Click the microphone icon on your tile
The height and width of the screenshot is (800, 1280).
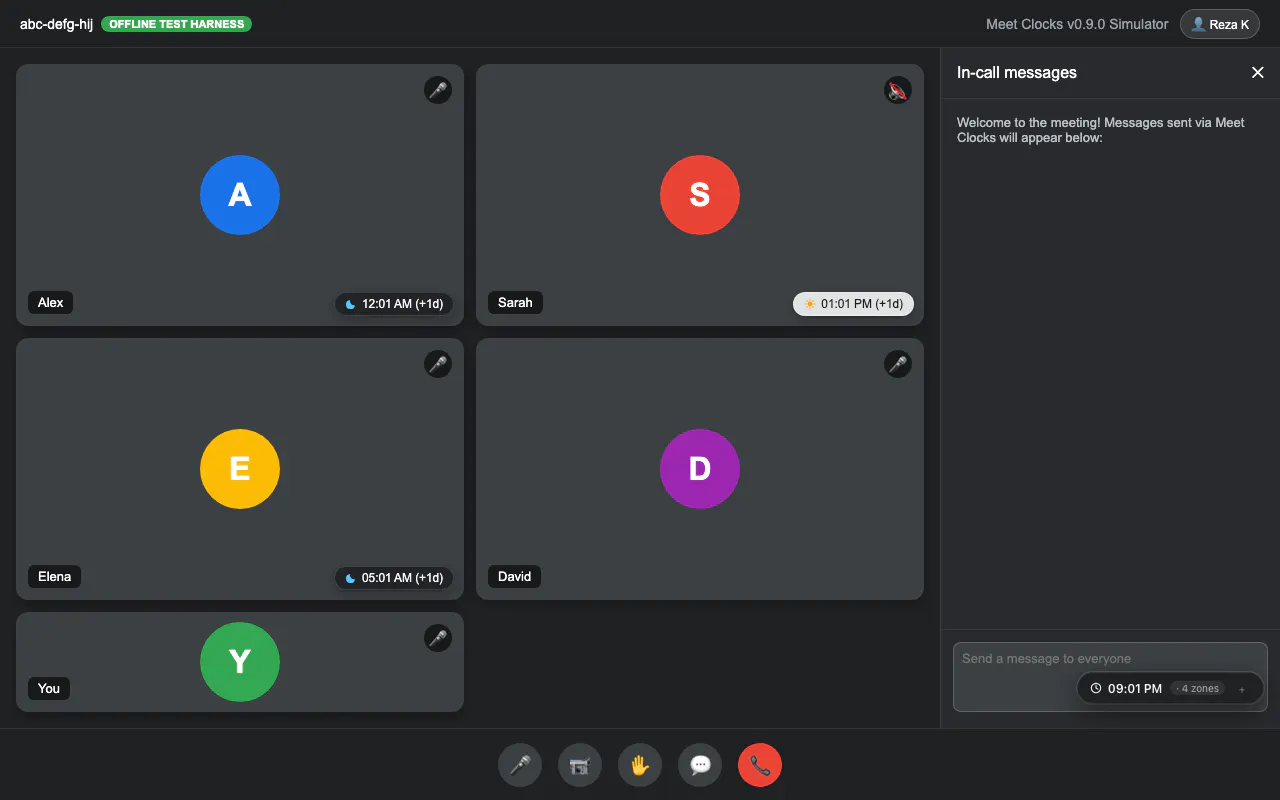(438, 638)
